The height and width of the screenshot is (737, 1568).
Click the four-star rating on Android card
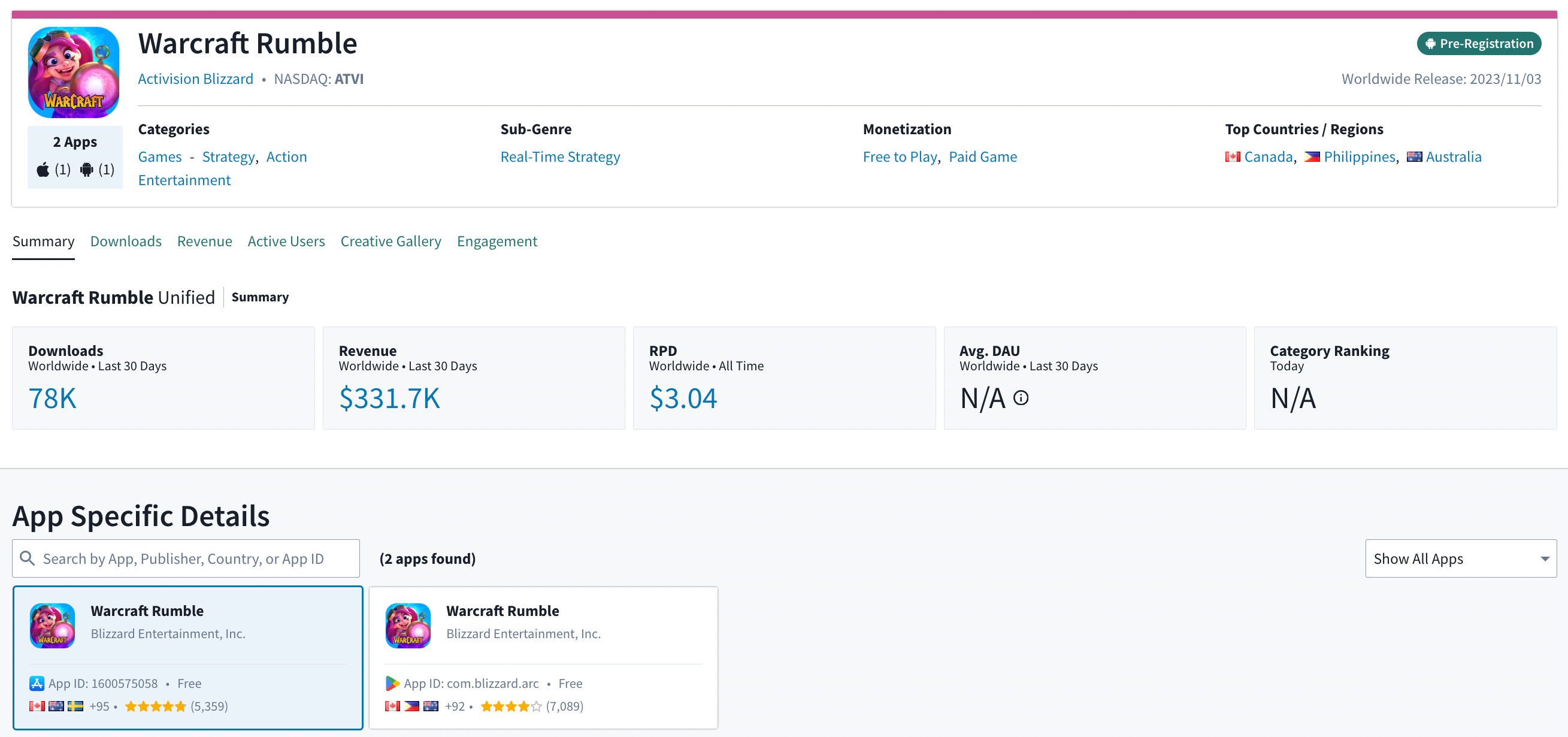coord(511,706)
